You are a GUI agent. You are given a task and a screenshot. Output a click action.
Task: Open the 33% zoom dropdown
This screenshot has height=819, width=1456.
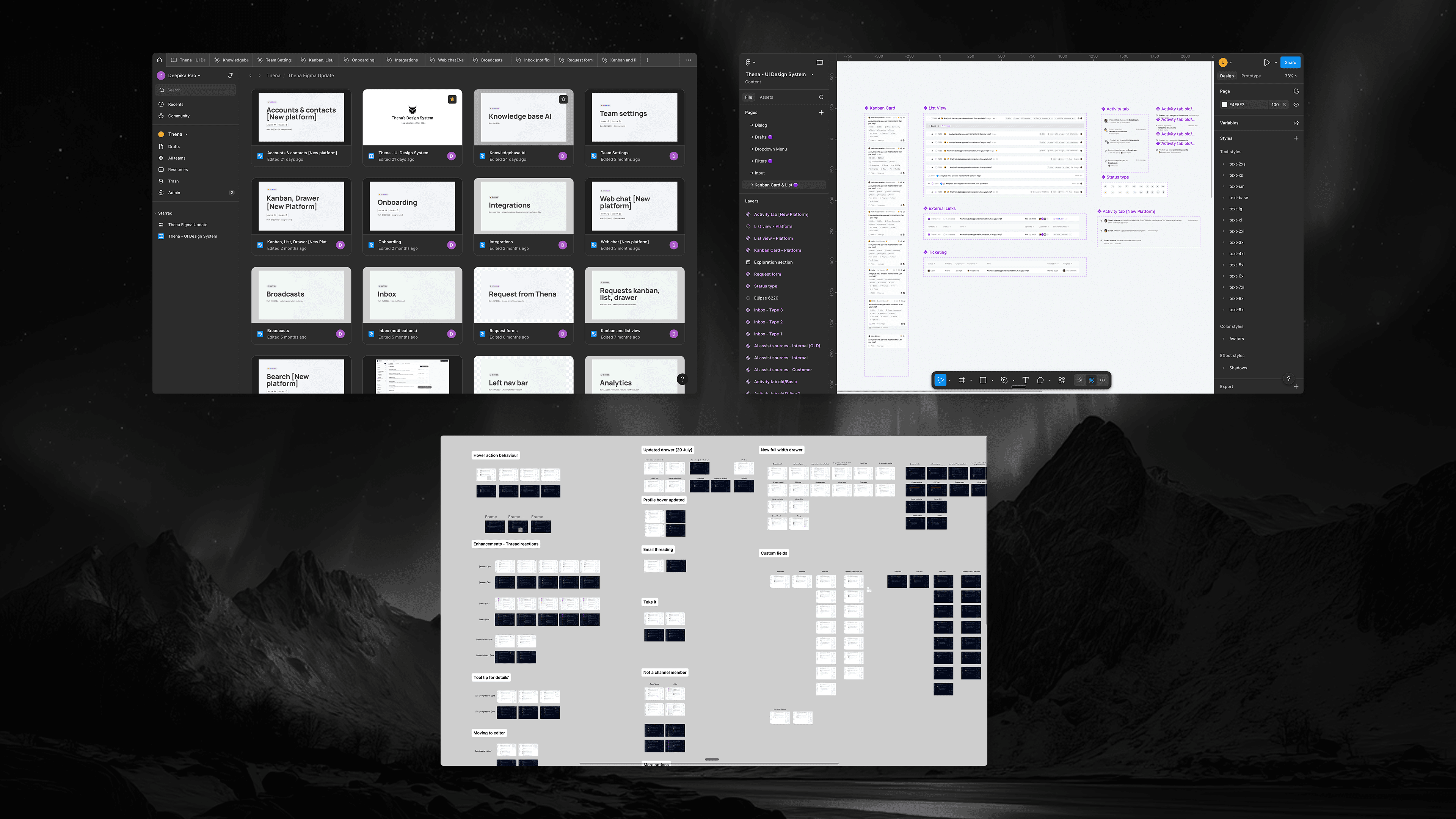pos(1291,76)
